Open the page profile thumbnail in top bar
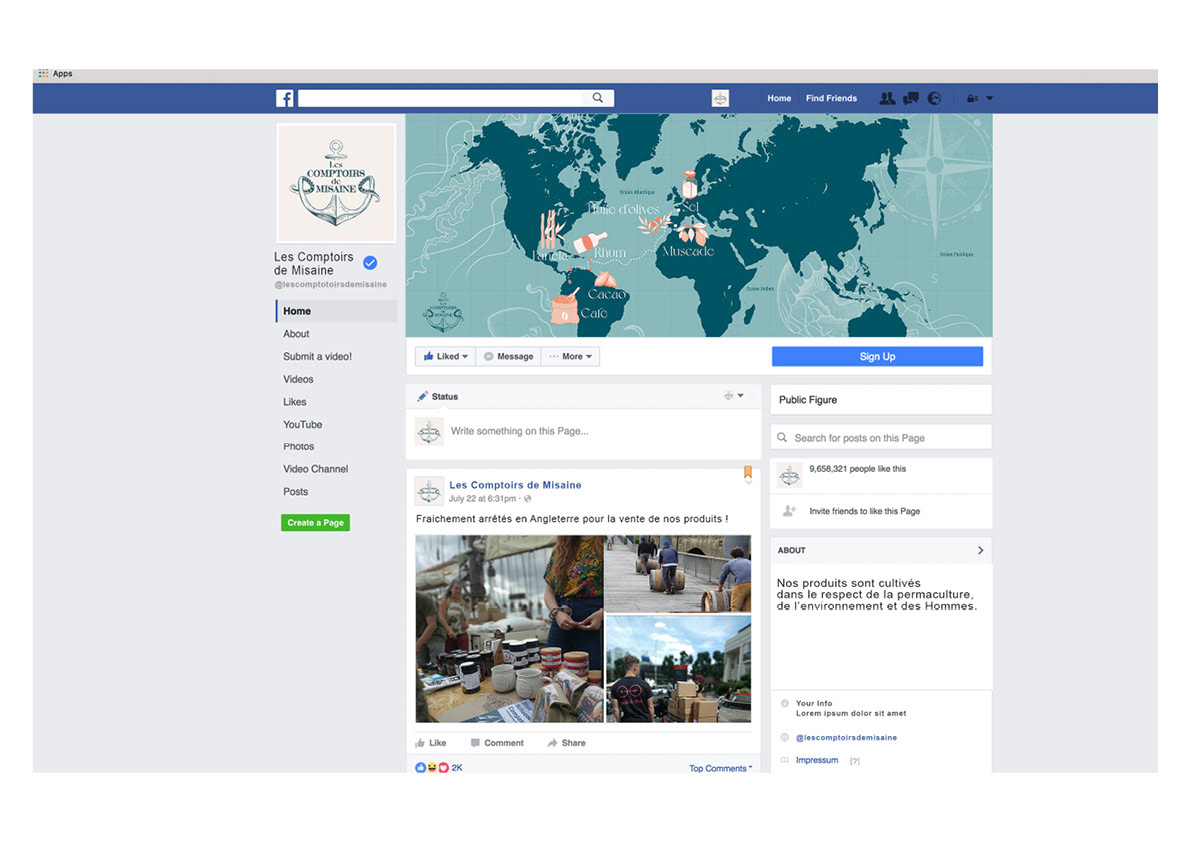 coord(720,98)
